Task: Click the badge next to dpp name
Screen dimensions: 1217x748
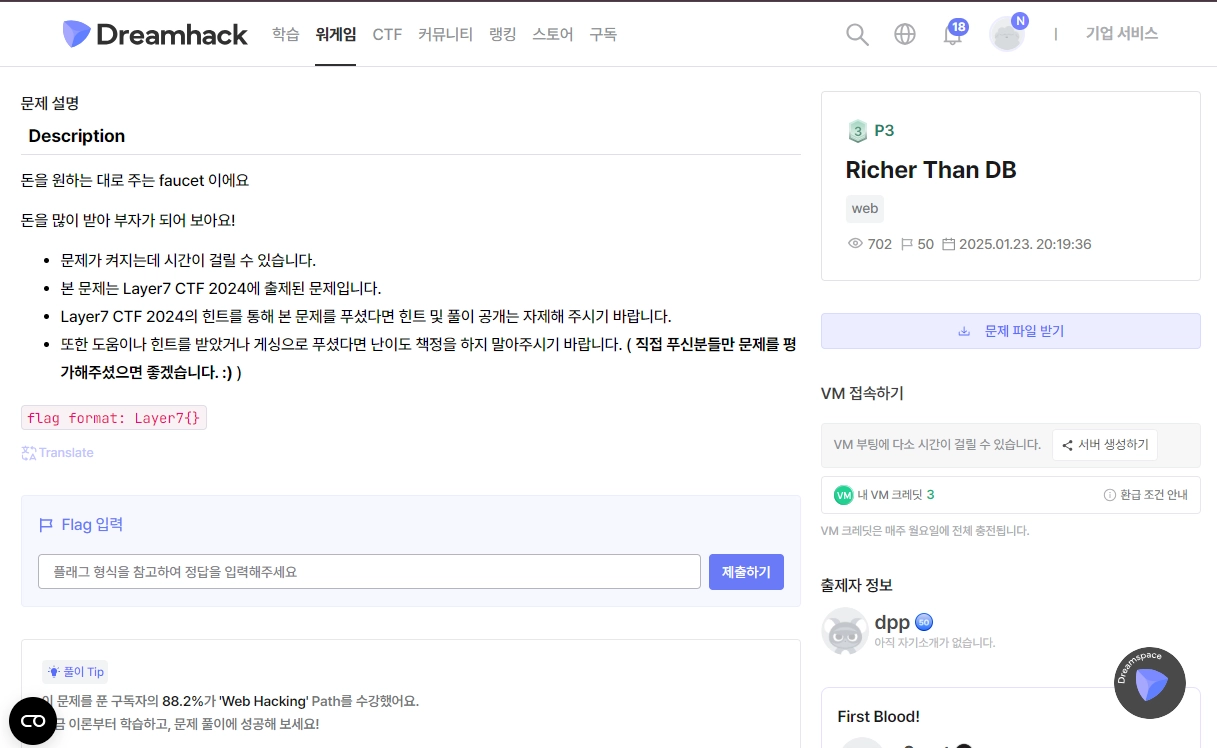Action: (x=924, y=622)
